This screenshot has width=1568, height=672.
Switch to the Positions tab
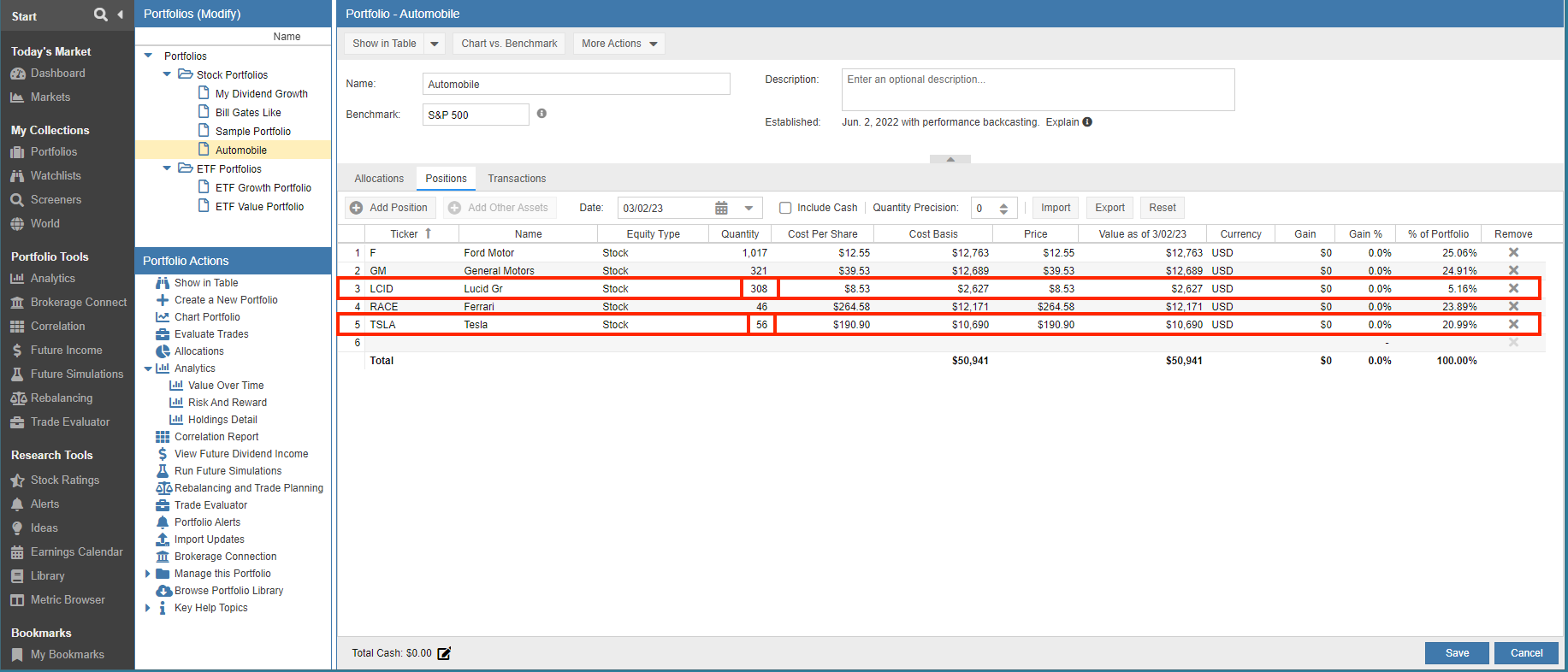[446, 179]
